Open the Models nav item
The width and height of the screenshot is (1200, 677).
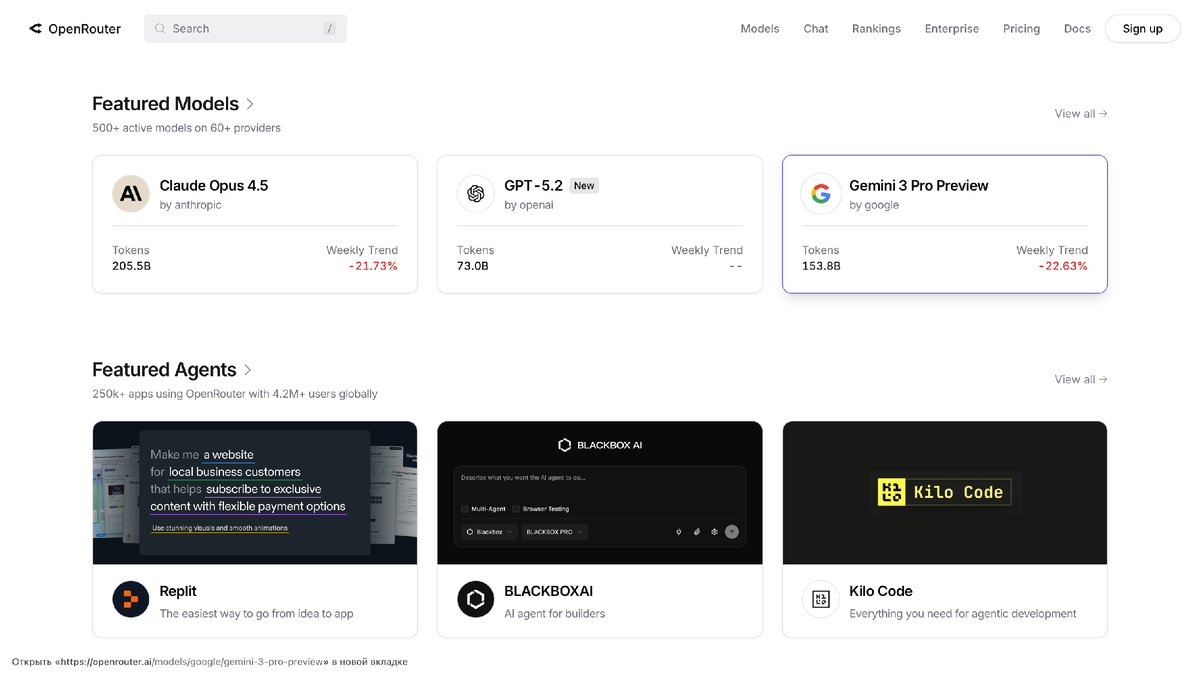point(760,29)
